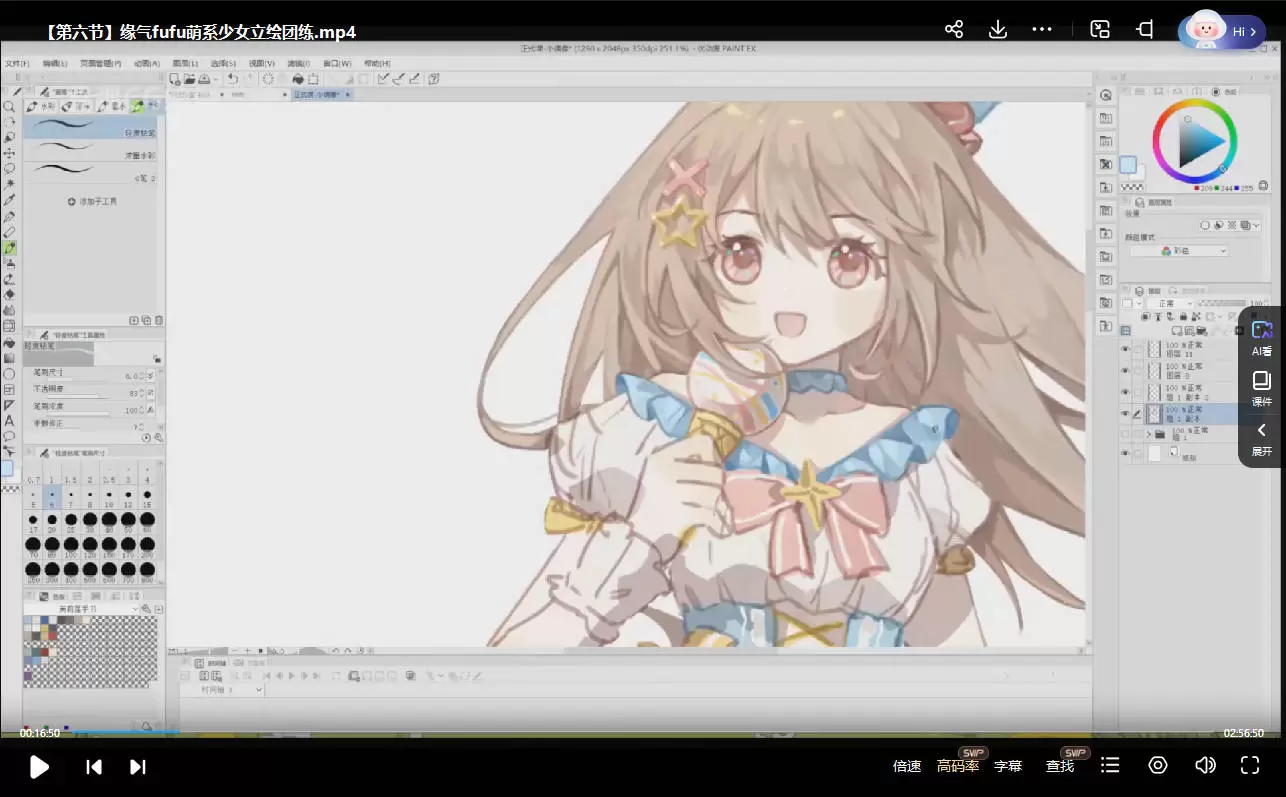Select the highlighted green brush tool

click(x=9, y=247)
